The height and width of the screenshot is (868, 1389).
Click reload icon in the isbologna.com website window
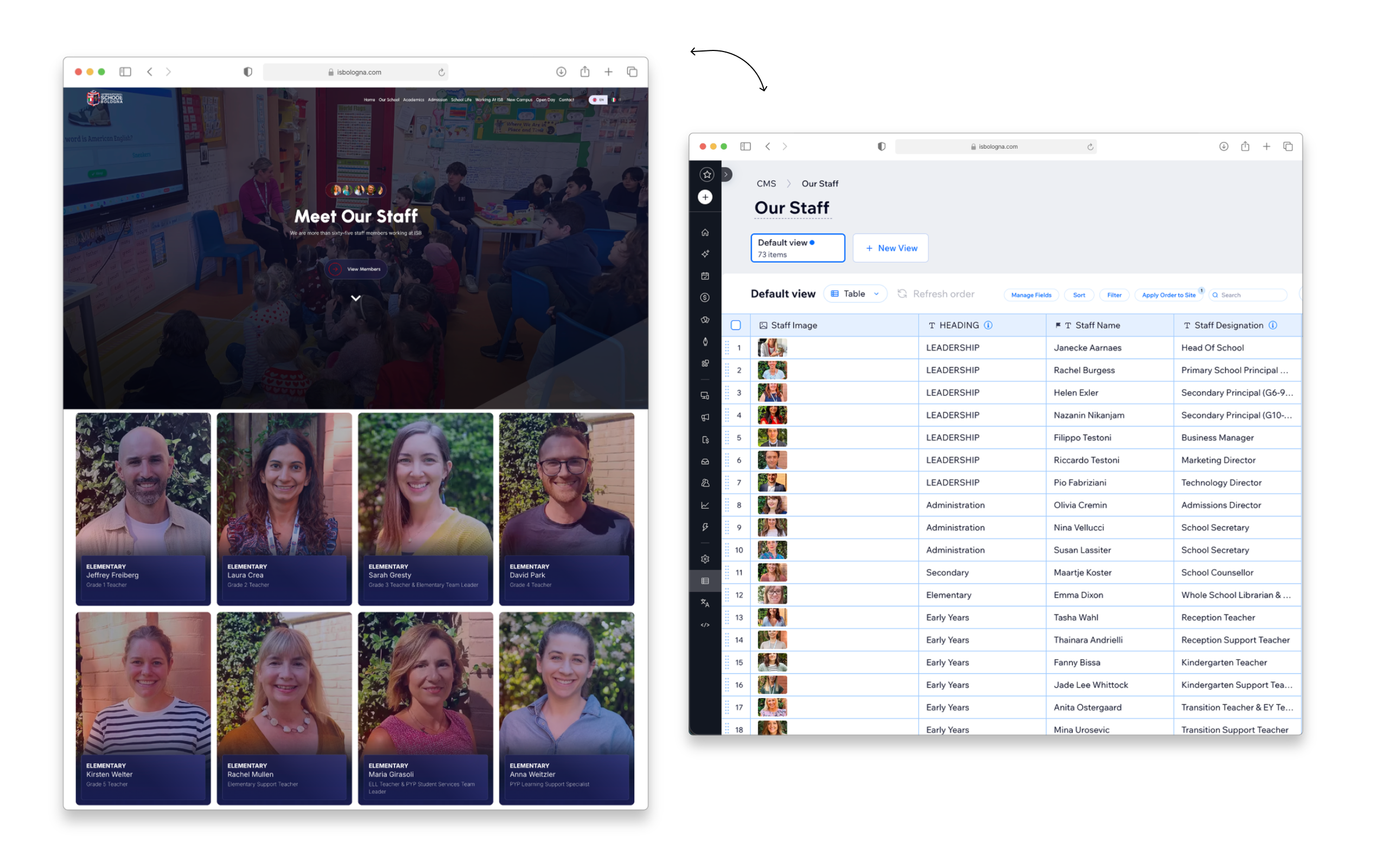coord(441,72)
